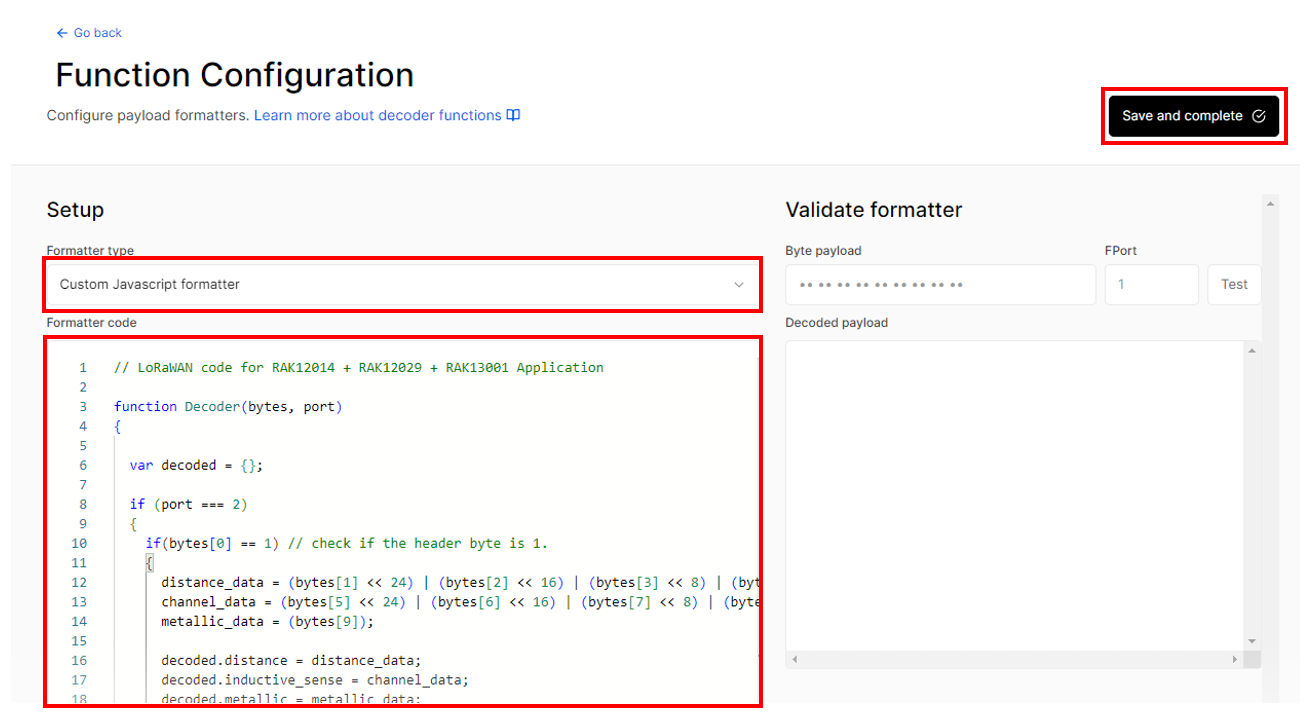The width and height of the screenshot is (1300, 725).
Task: Click the Formatter code label
Action: 92,323
